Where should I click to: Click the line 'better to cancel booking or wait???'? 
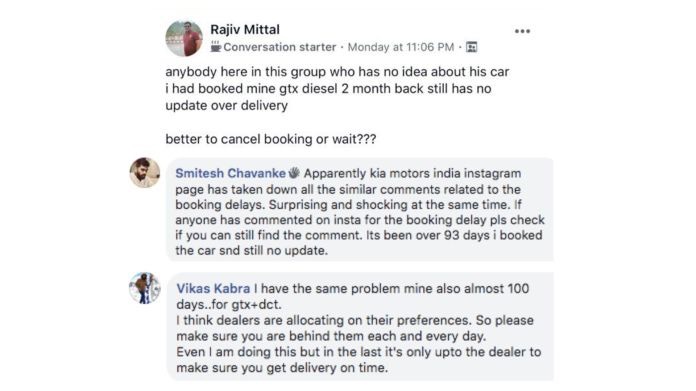[271, 139]
